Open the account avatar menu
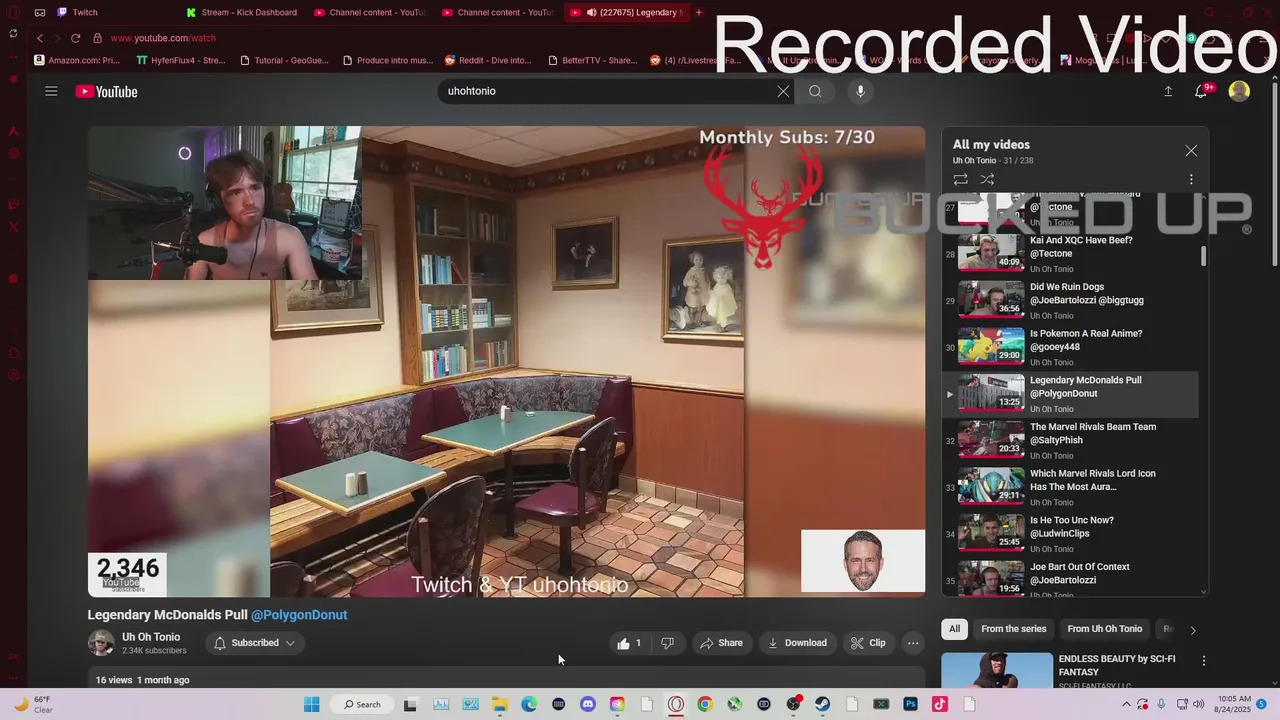 click(x=1239, y=91)
